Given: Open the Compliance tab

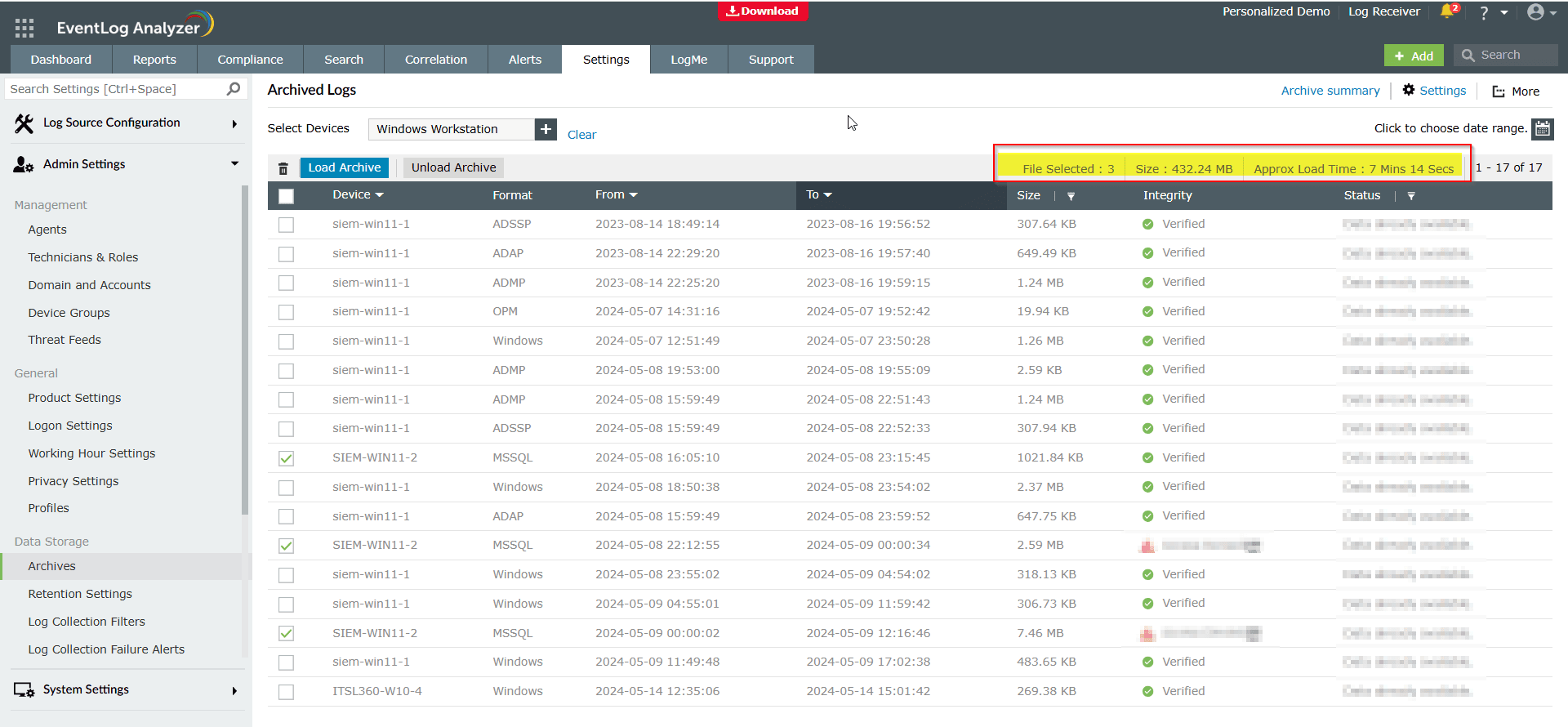Looking at the screenshot, I should 250,60.
